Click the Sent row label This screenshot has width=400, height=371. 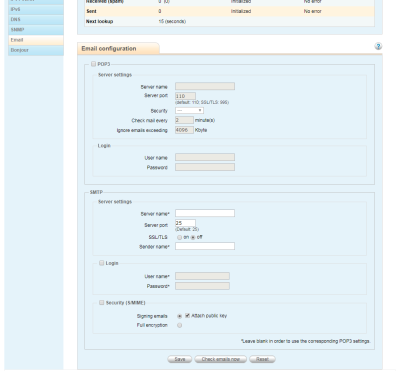pyautogui.click(x=91, y=11)
